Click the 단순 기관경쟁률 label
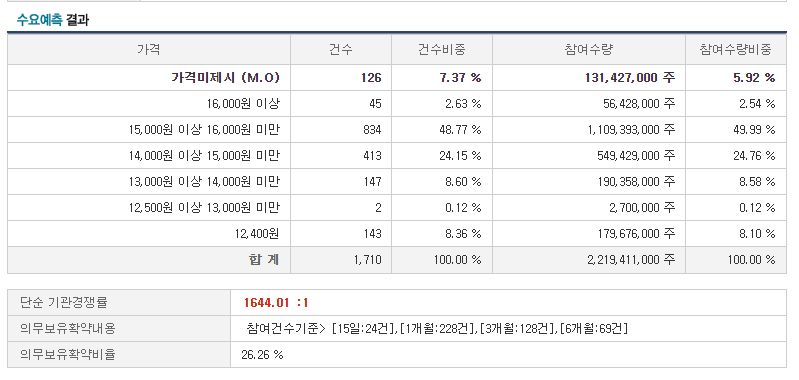This screenshot has height=380, width=799. pos(64,303)
